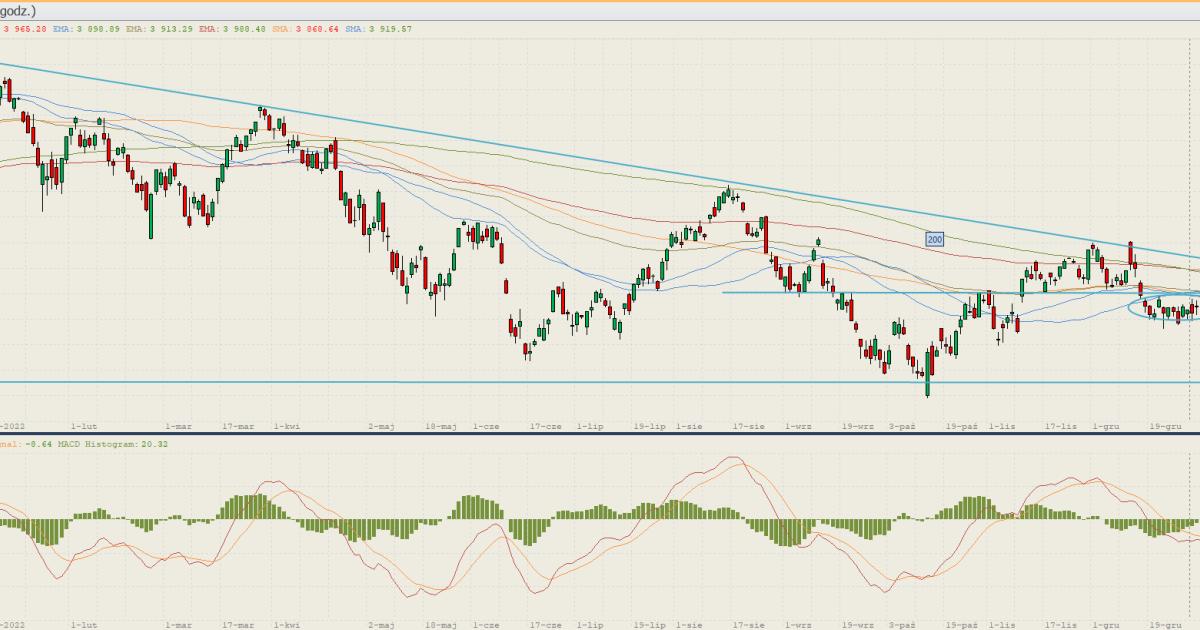The image size is (1200, 630).
Task: Click "2-maj" on the price chart time axis
Action: tap(381, 425)
